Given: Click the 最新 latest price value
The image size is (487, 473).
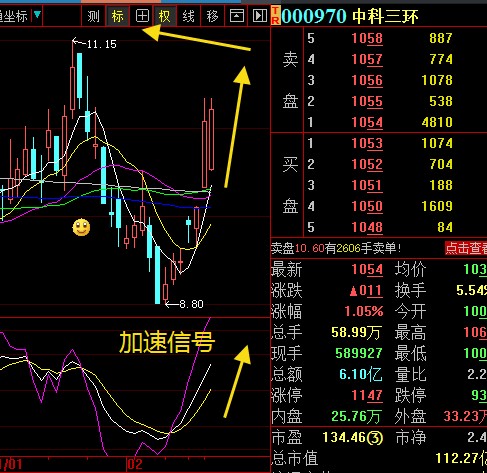Looking at the screenshot, I should 367,269.
